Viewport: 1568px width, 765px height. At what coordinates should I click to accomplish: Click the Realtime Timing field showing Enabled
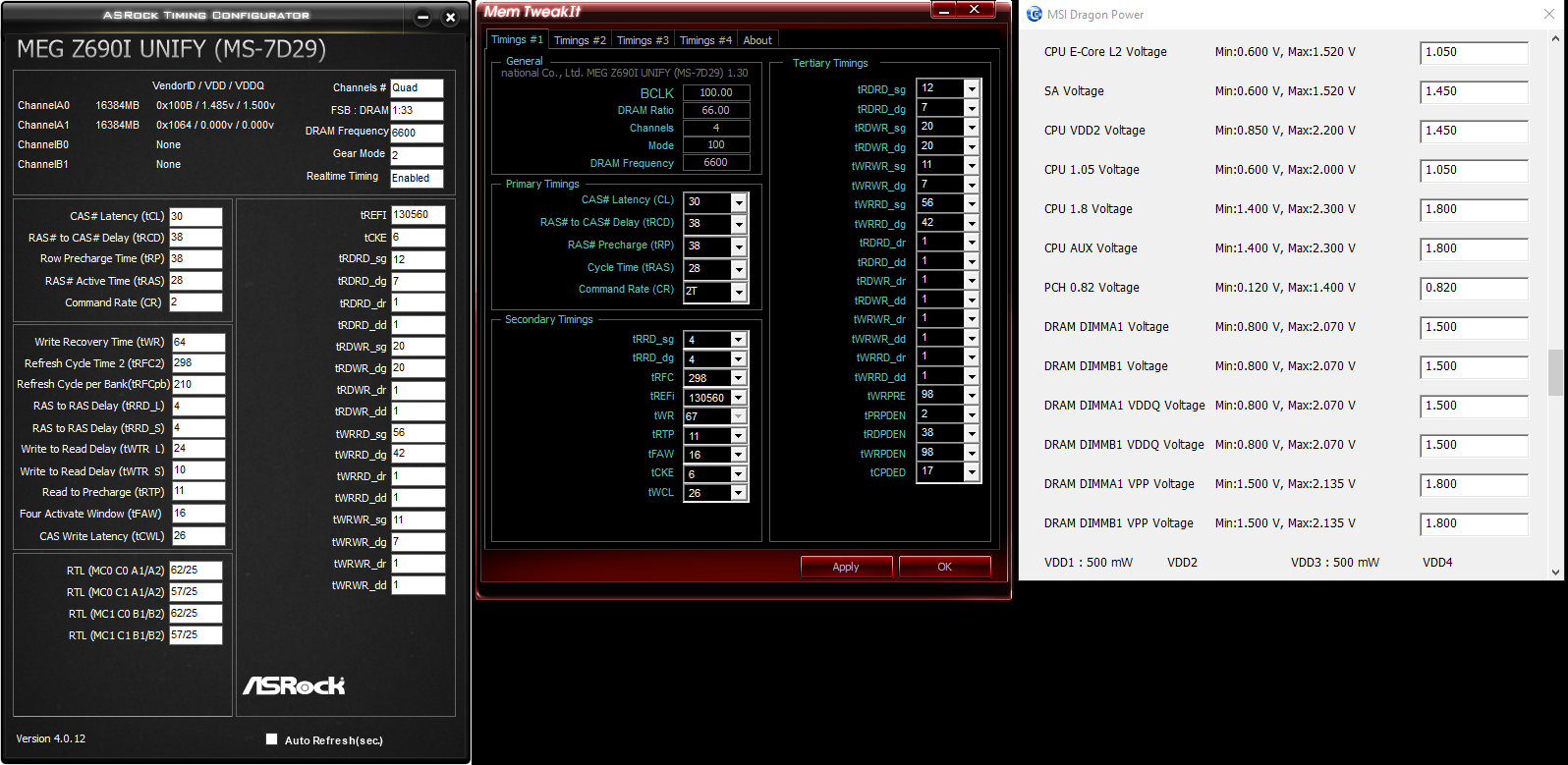(417, 178)
